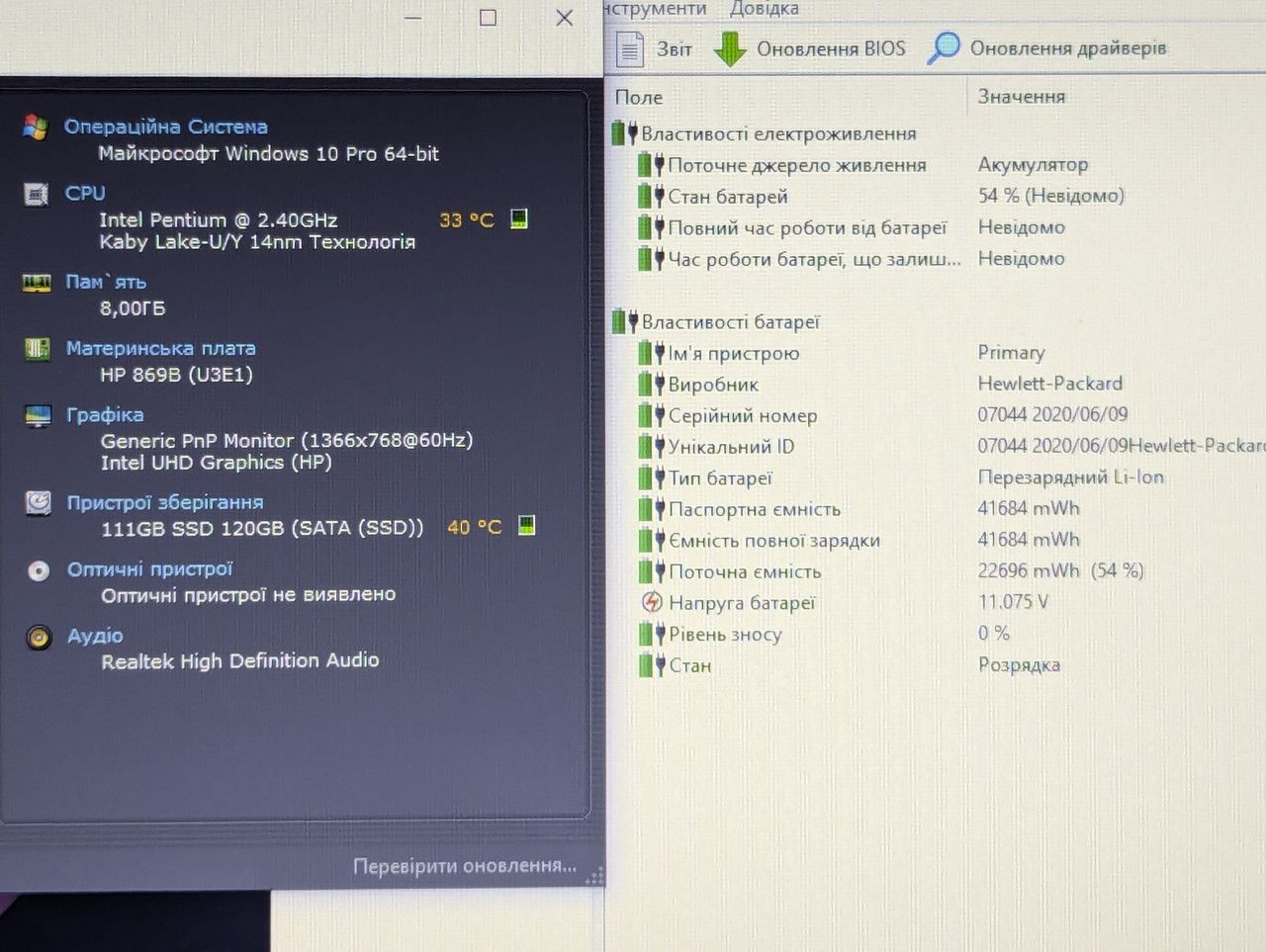
Task: Click the battery icon beside Тип батареї
Action: (651, 478)
